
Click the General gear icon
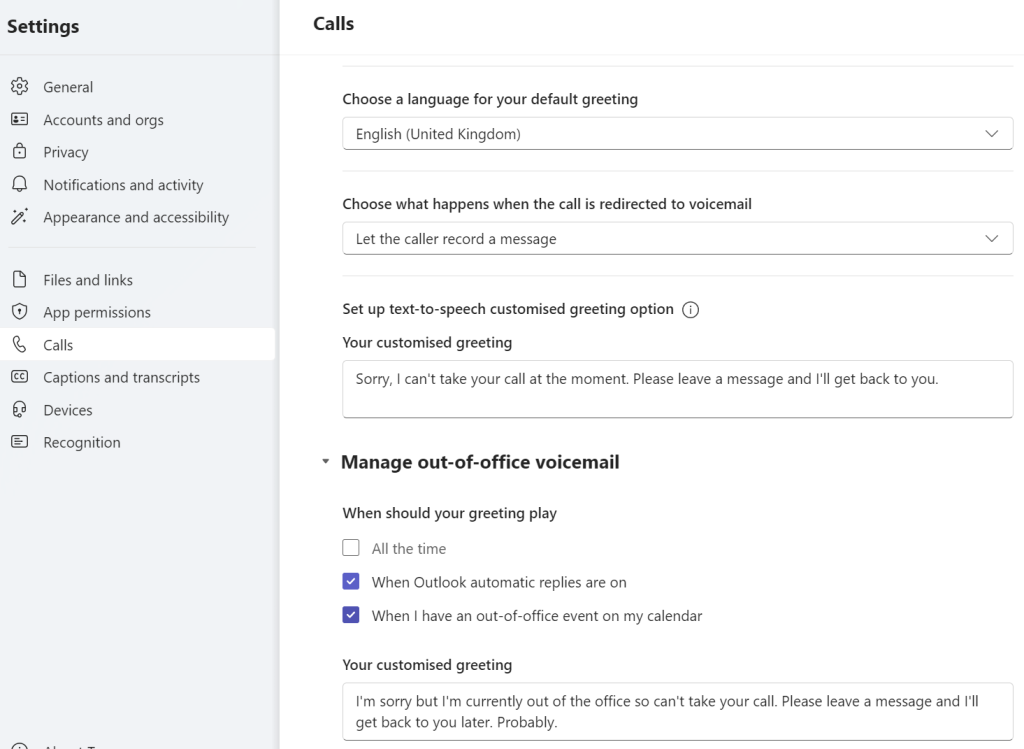pyautogui.click(x=20, y=86)
